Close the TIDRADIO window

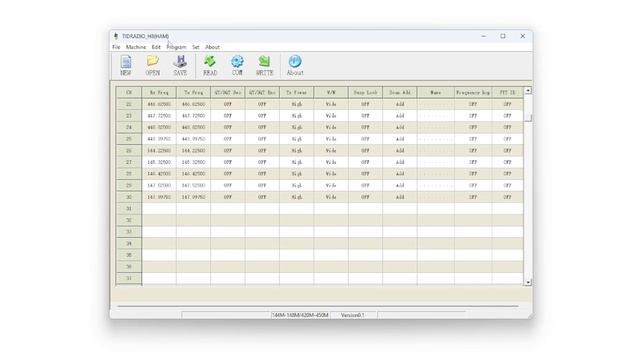[522, 36]
